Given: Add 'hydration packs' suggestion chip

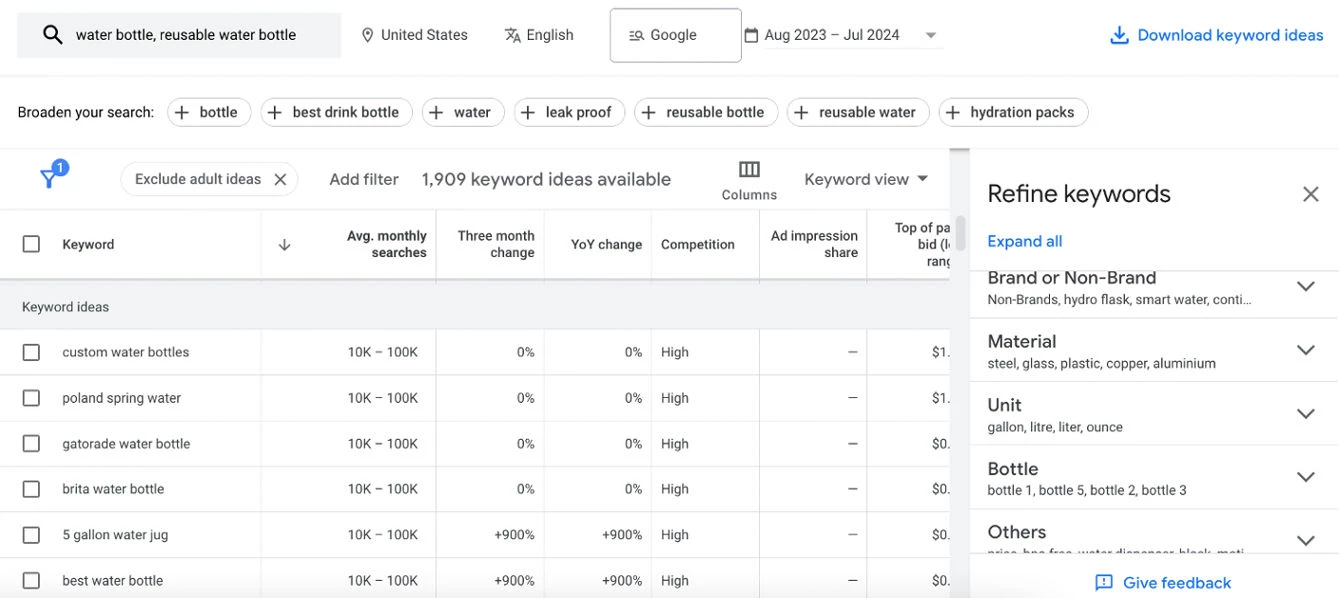Looking at the screenshot, I should tap(1013, 112).
